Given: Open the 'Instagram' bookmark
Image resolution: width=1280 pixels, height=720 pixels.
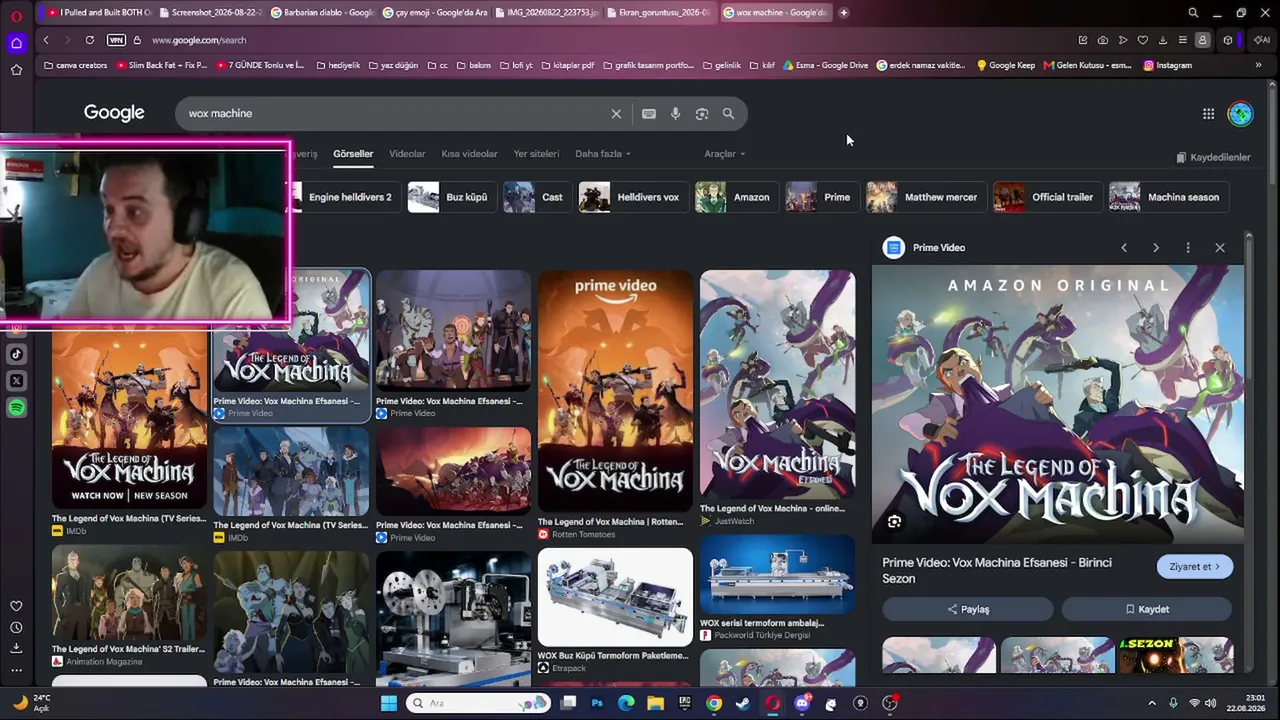Looking at the screenshot, I should pos(1167,65).
